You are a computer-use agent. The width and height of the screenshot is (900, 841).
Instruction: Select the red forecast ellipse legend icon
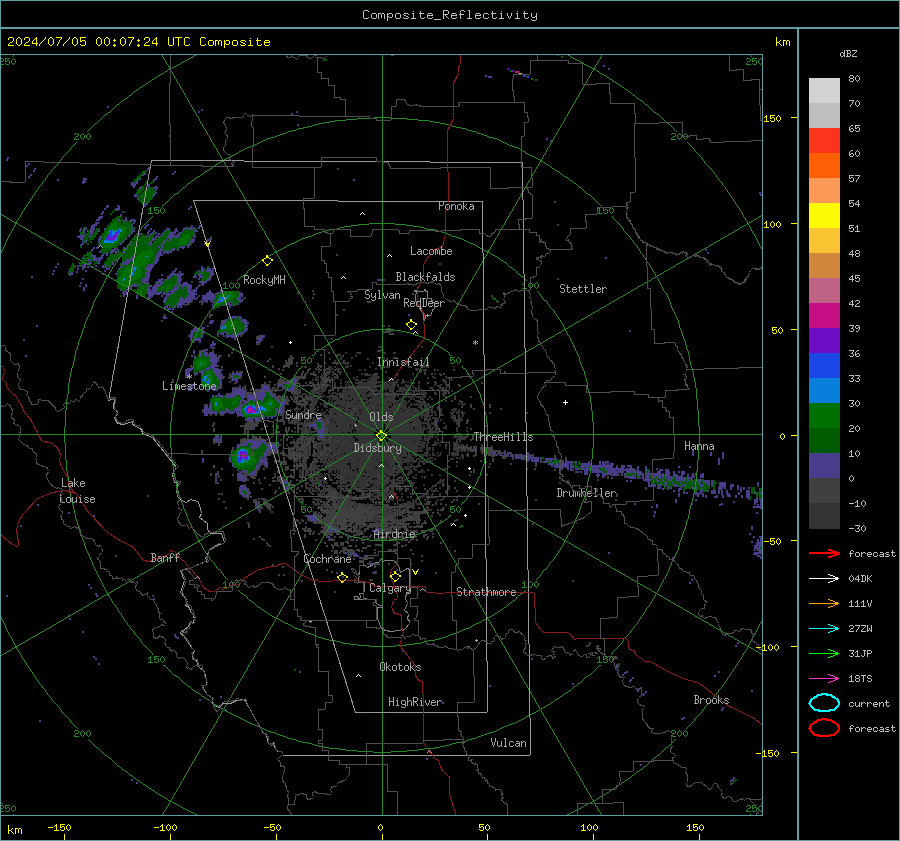point(824,728)
